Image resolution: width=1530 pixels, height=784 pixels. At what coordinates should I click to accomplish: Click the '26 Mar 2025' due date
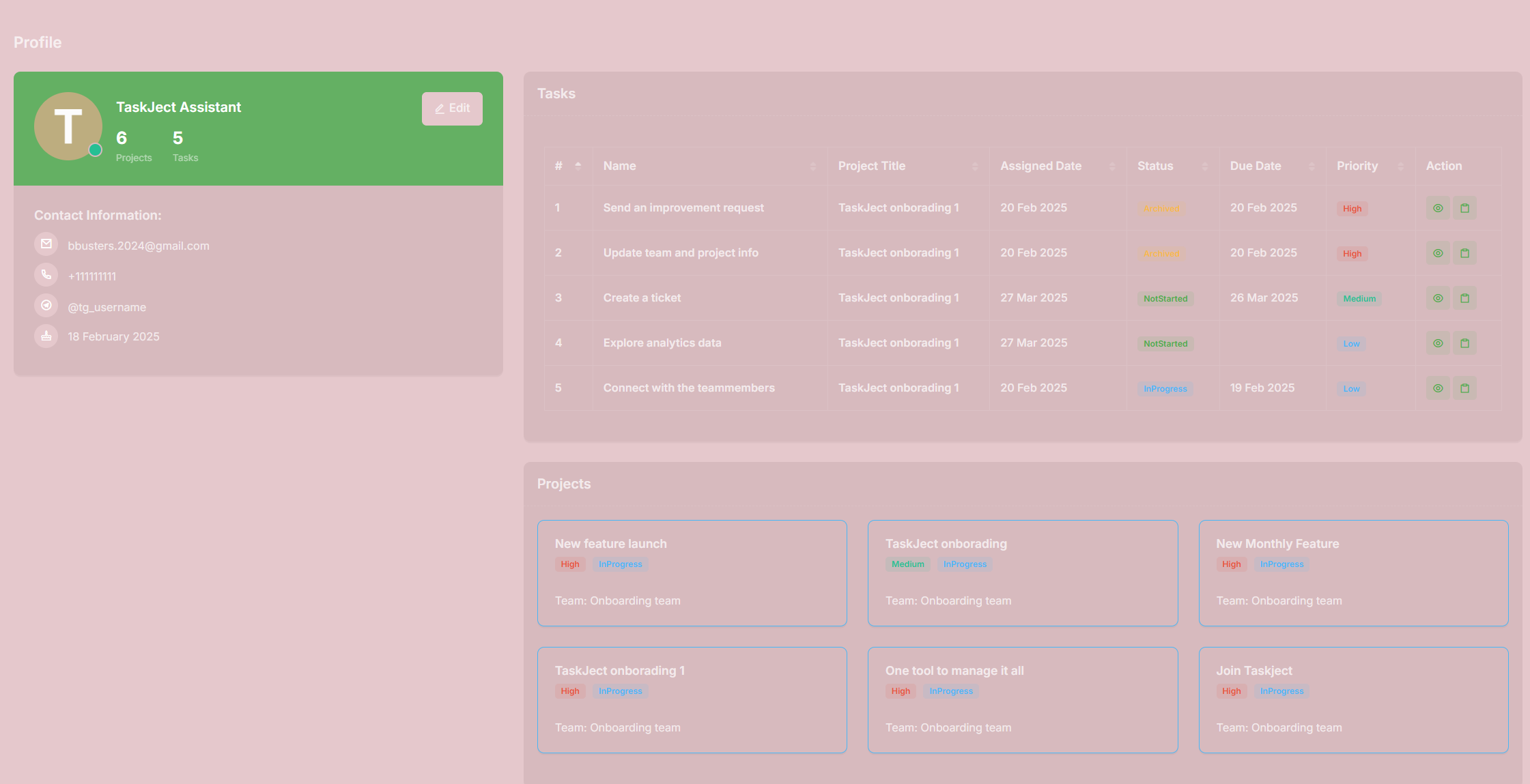pos(1264,297)
